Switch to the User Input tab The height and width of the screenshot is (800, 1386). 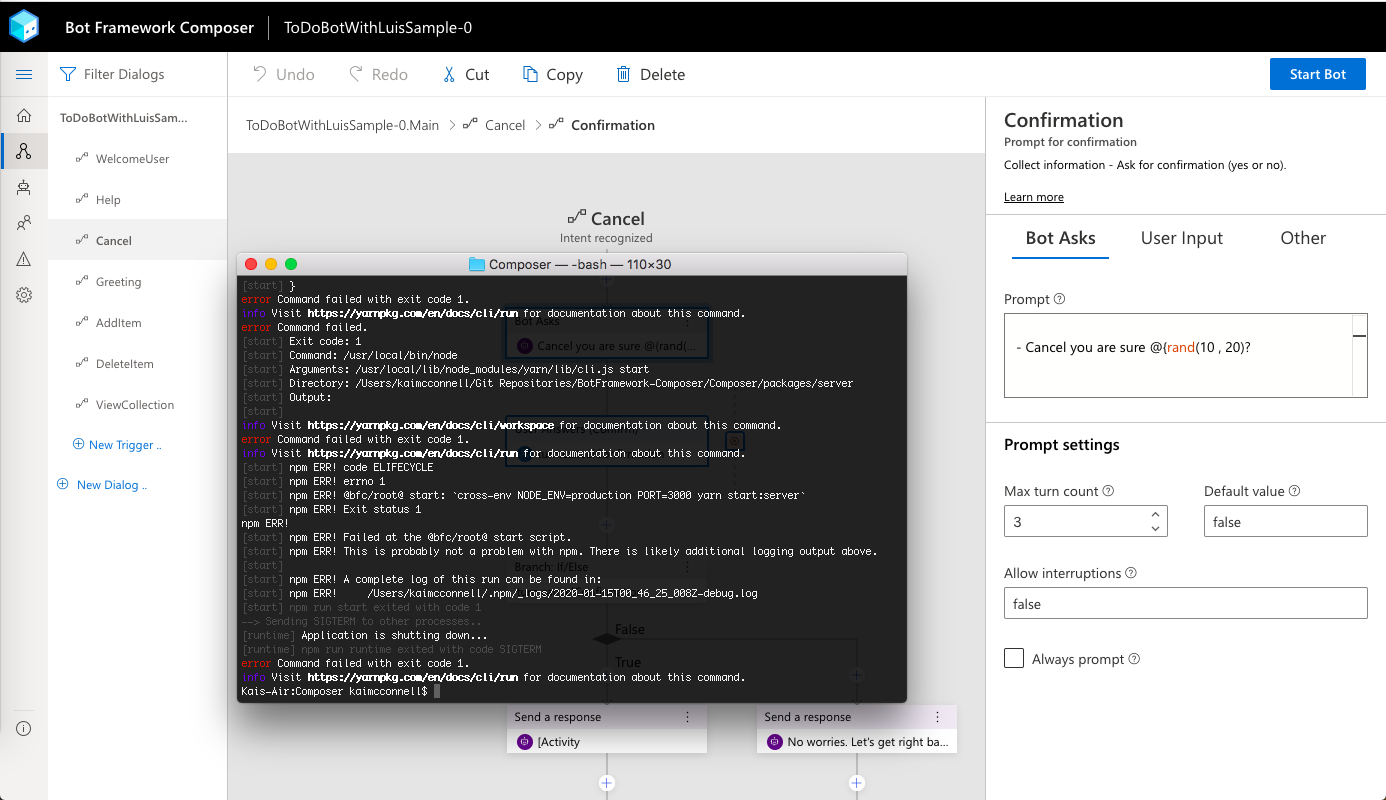coord(1182,238)
